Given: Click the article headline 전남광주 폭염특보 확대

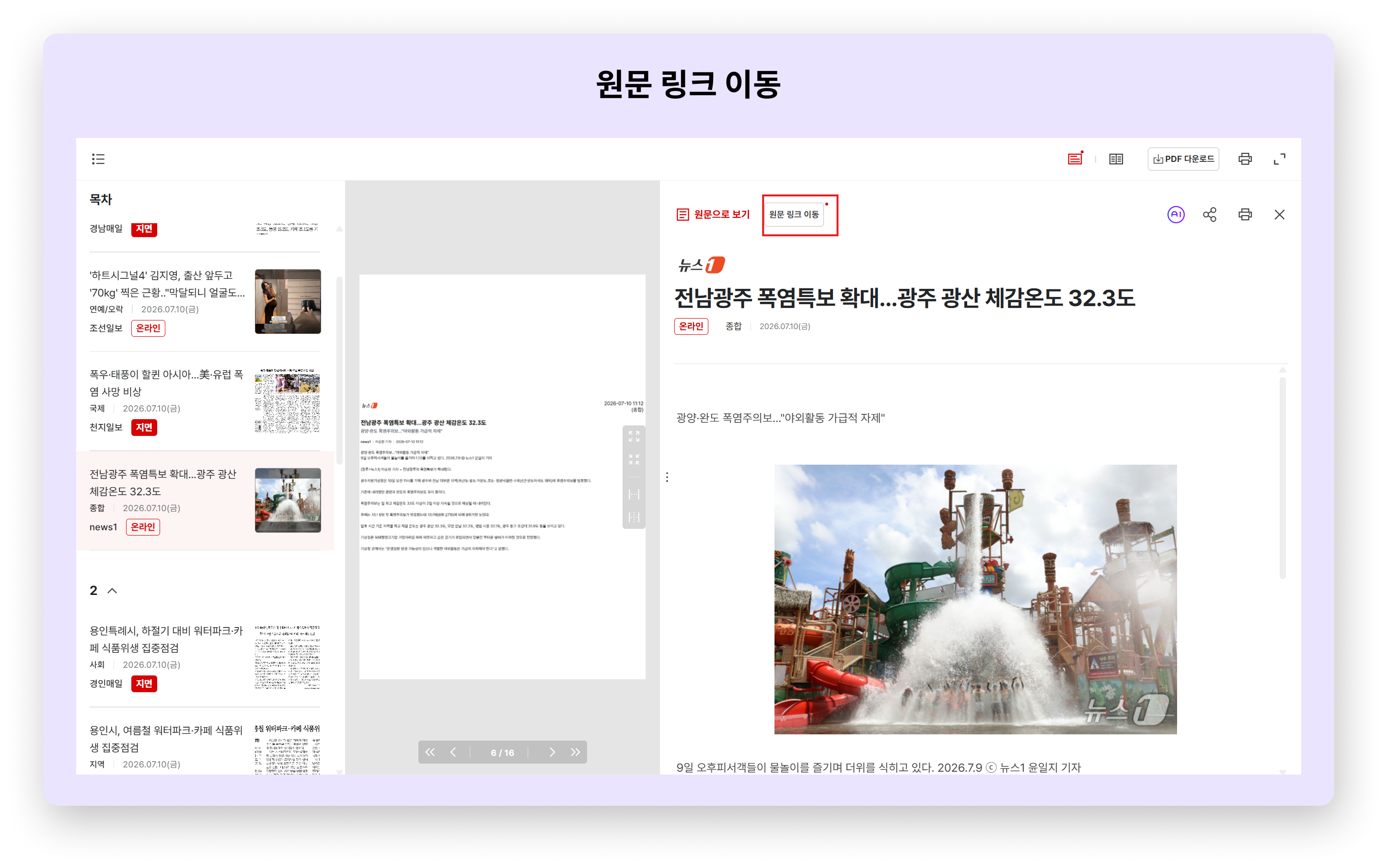Looking at the screenshot, I should tap(904, 298).
